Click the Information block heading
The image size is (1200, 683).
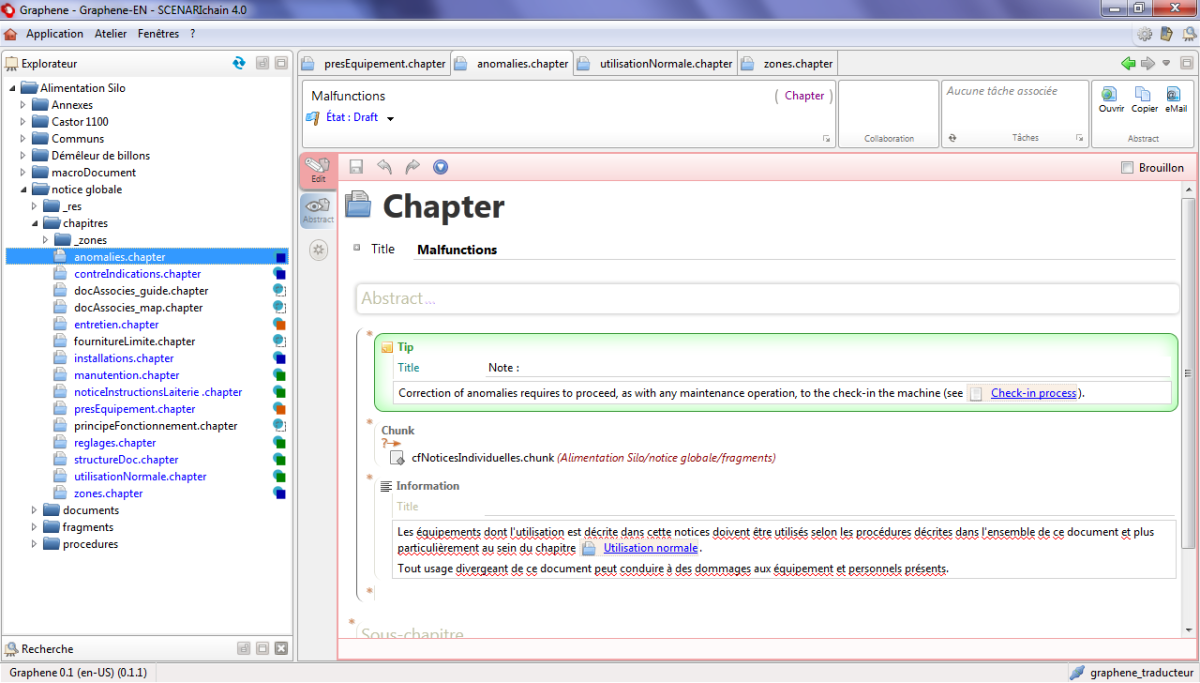pyautogui.click(x=427, y=486)
